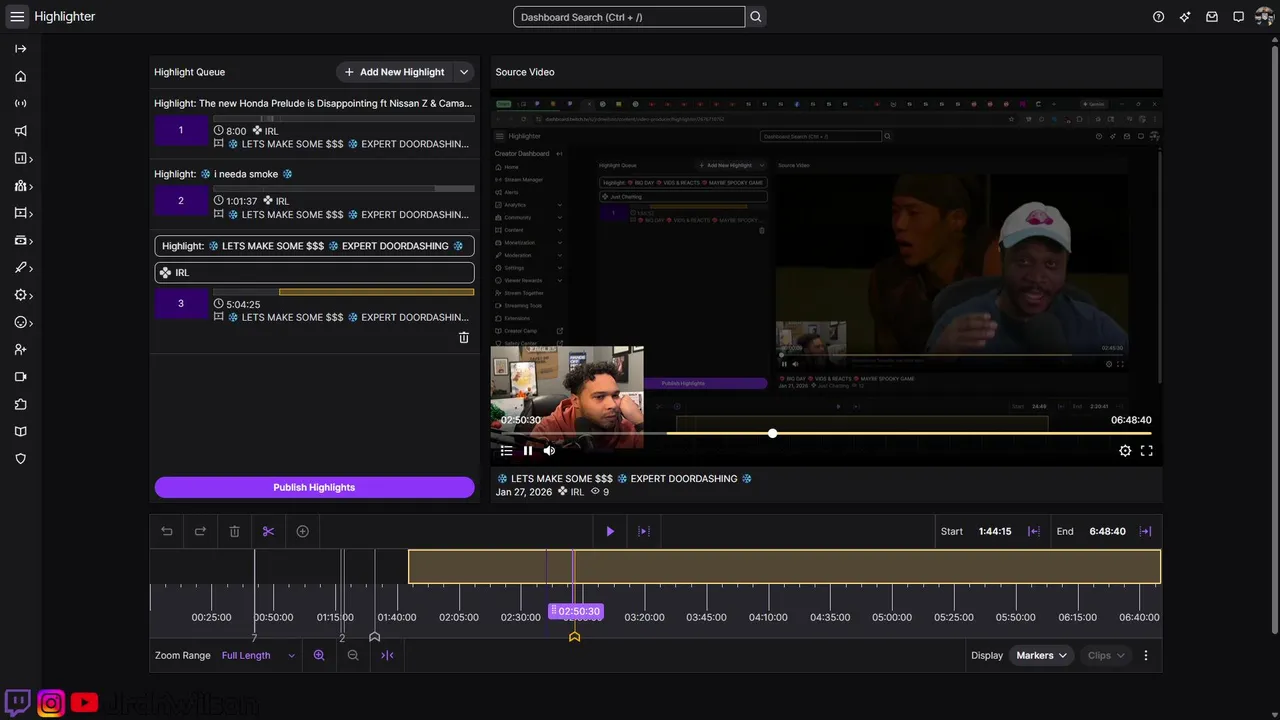Click the play-selection button beside timeline play
This screenshot has width=1280, height=720.
(644, 531)
